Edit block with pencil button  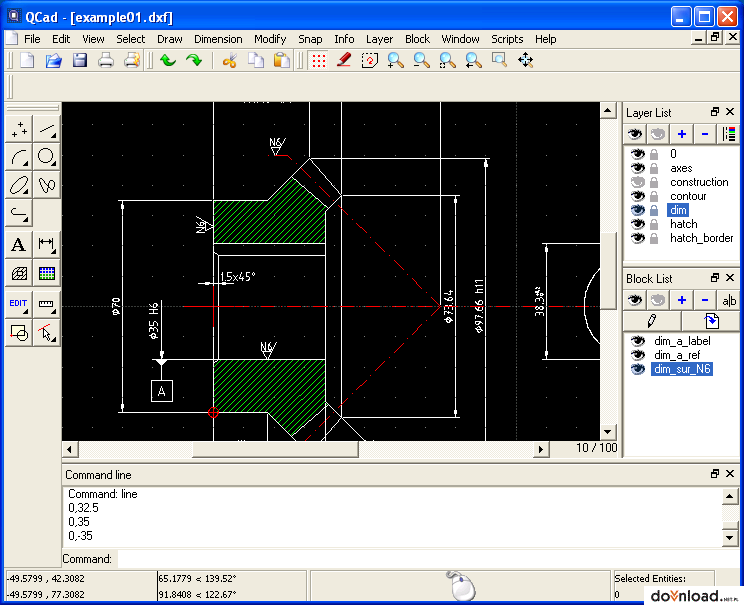click(652, 321)
